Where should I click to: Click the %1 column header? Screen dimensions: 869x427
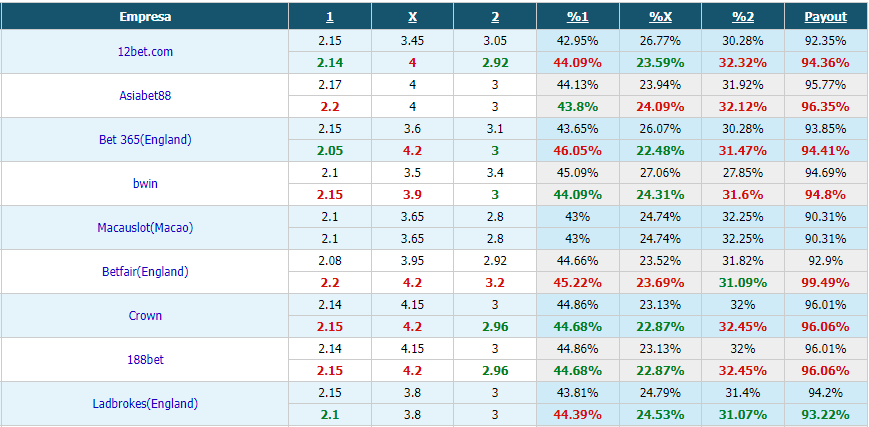click(x=577, y=17)
